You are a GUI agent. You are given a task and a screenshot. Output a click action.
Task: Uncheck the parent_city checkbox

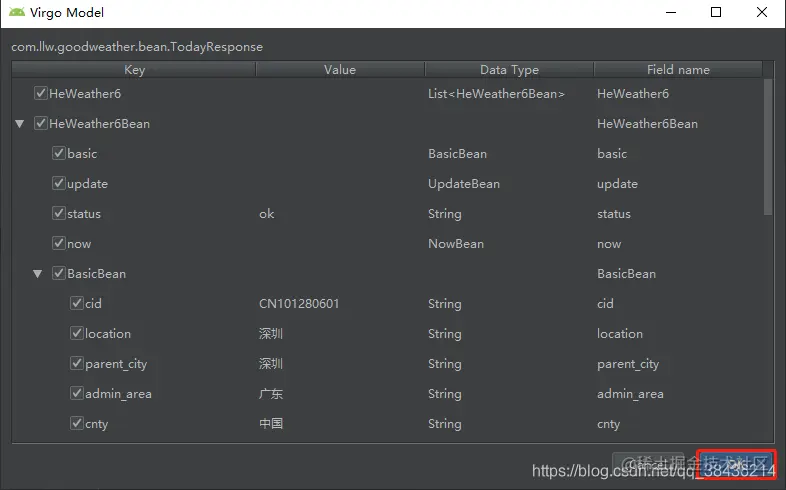pyautogui.click(x=77, y=363)
